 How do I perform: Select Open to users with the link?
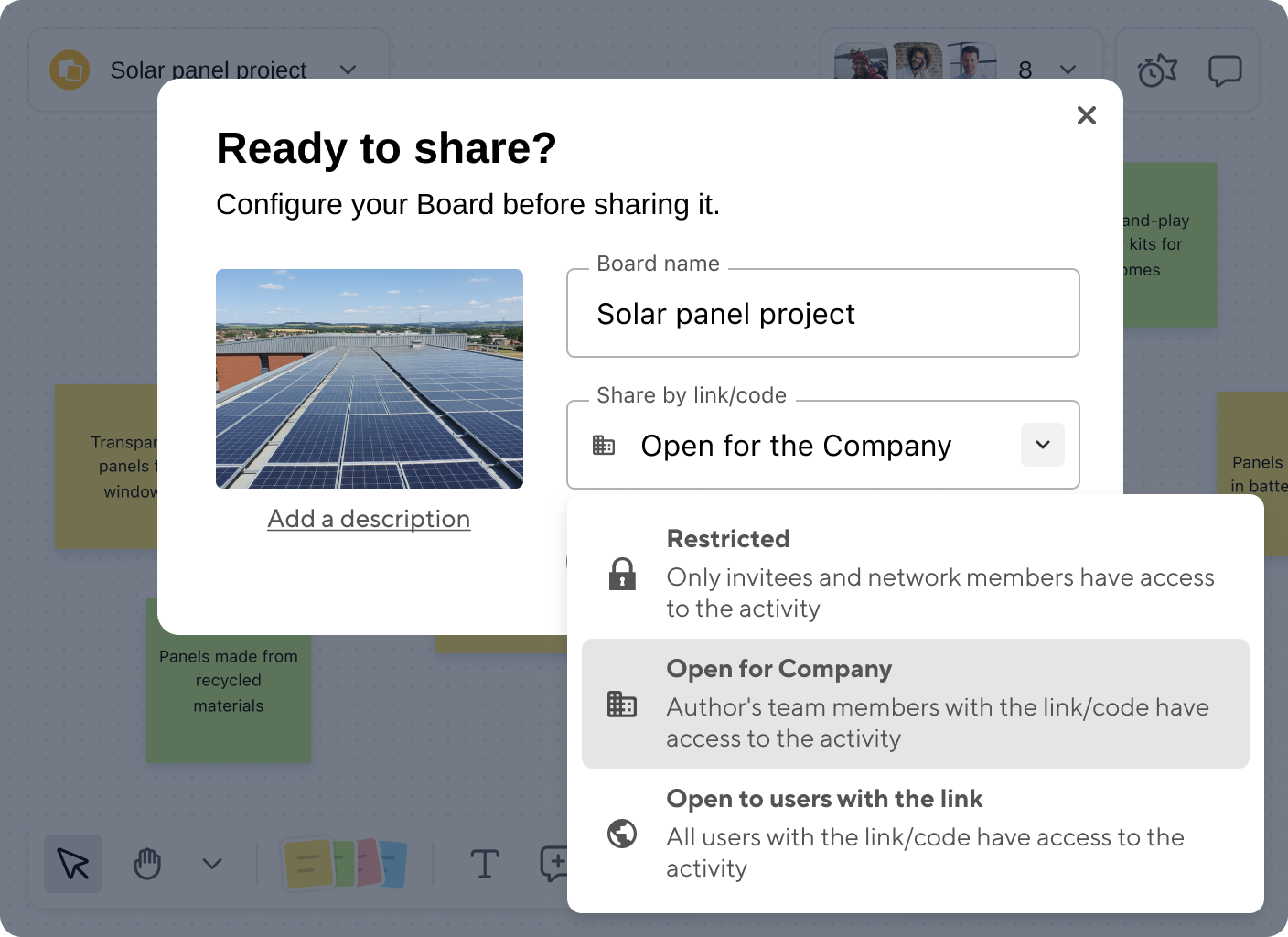pyautogui.click(x=915, y=833)
